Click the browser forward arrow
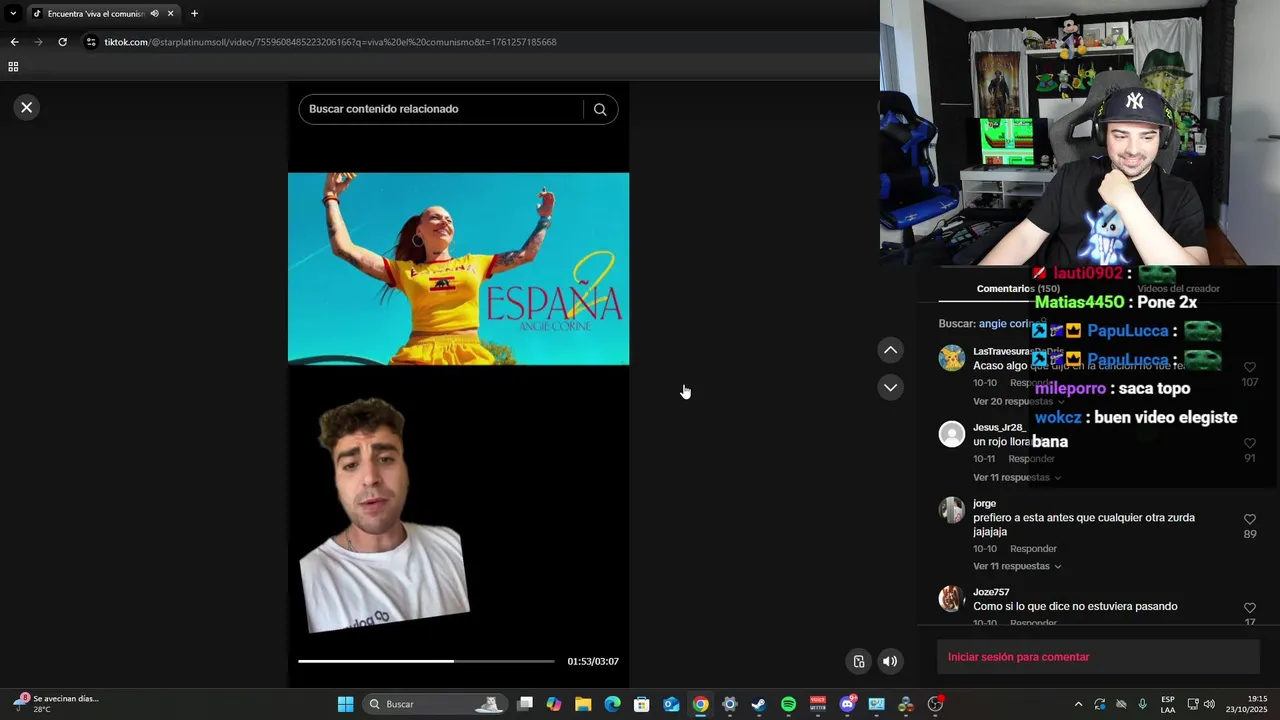The height and width of the screenshot is (720, 1280). pos(38,42)
